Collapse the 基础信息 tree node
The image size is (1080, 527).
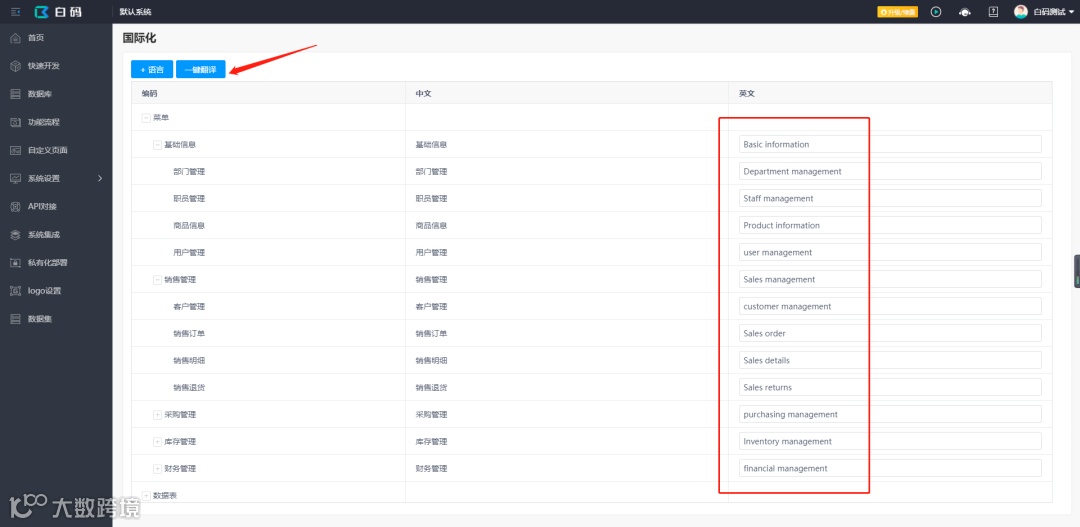157,145
